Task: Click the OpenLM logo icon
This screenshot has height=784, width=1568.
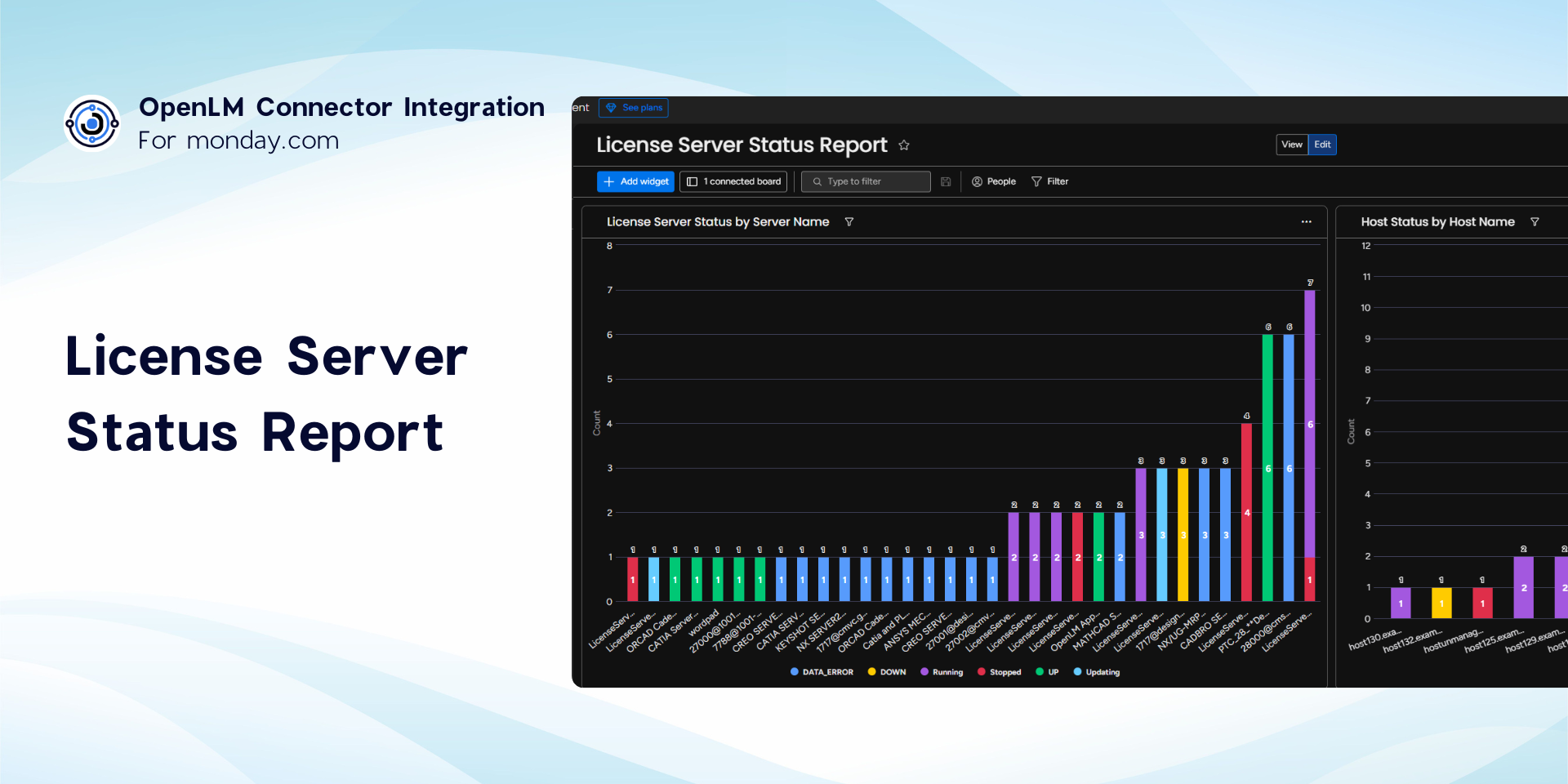Action: 92,123
